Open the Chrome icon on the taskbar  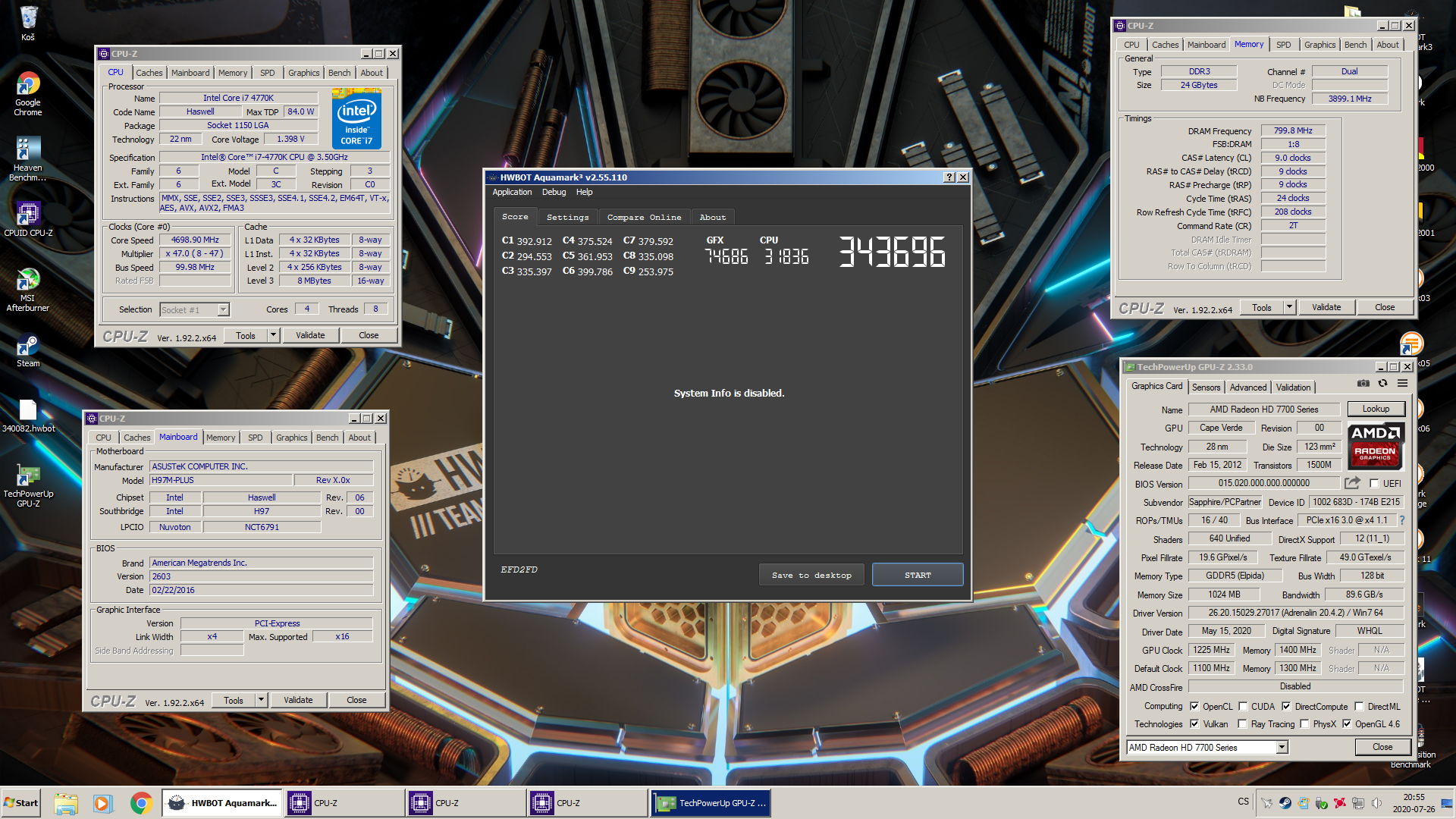141,803
